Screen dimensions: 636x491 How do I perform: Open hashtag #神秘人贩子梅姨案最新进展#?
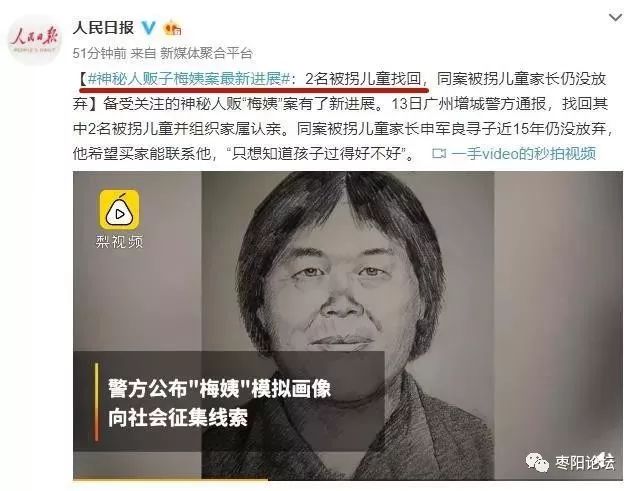coord(189,79)
